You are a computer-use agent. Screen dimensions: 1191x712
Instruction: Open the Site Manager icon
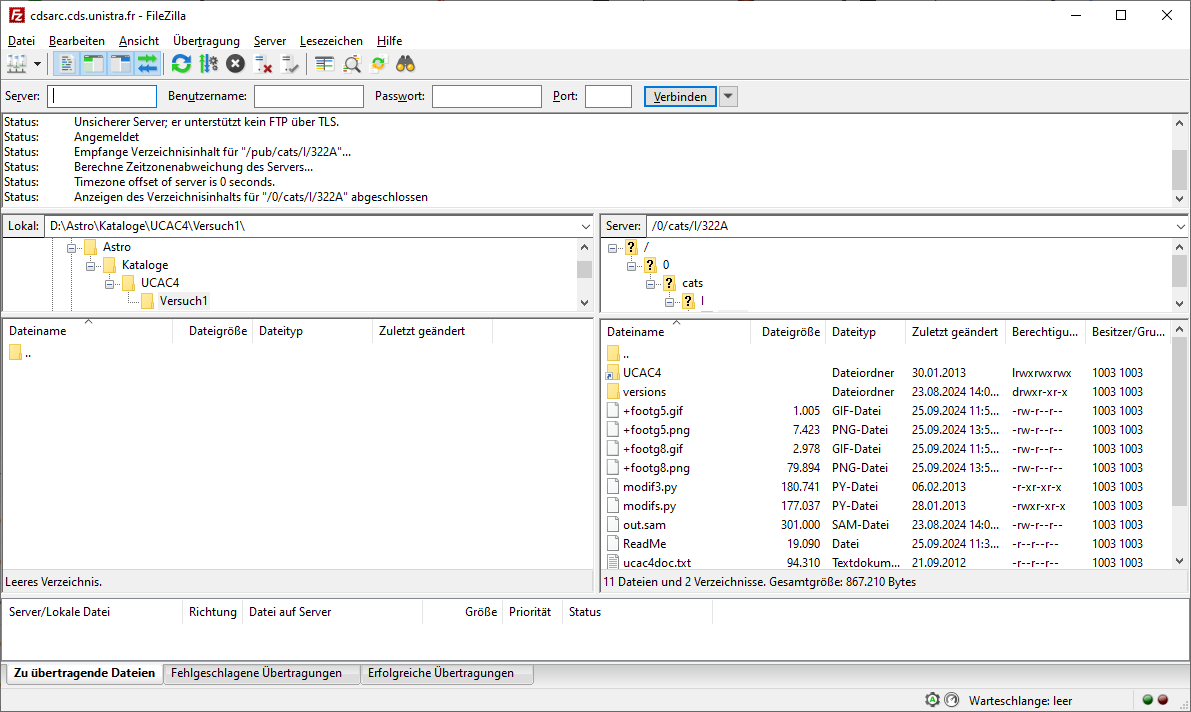[17, 65]
